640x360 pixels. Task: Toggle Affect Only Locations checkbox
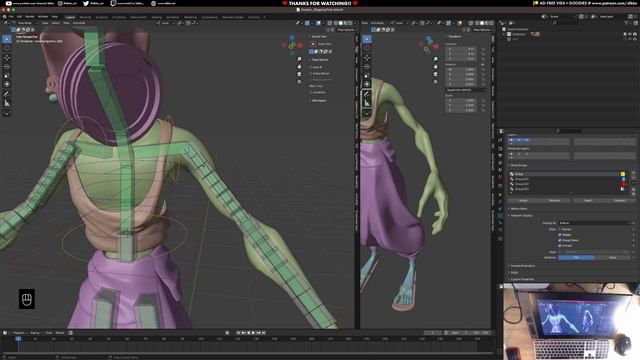pyautogui.click(x=311, y=92)
